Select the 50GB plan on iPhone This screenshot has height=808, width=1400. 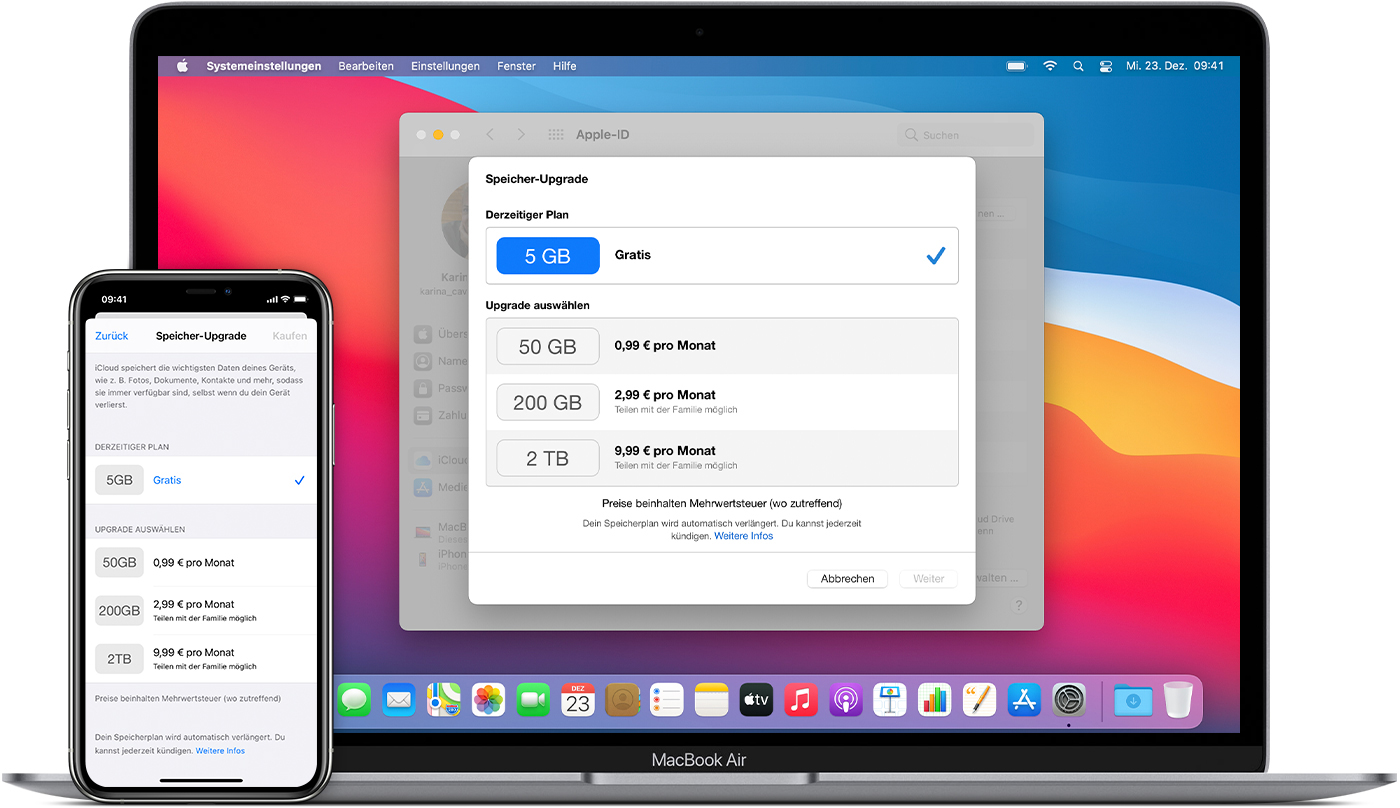tap(201, 563)
